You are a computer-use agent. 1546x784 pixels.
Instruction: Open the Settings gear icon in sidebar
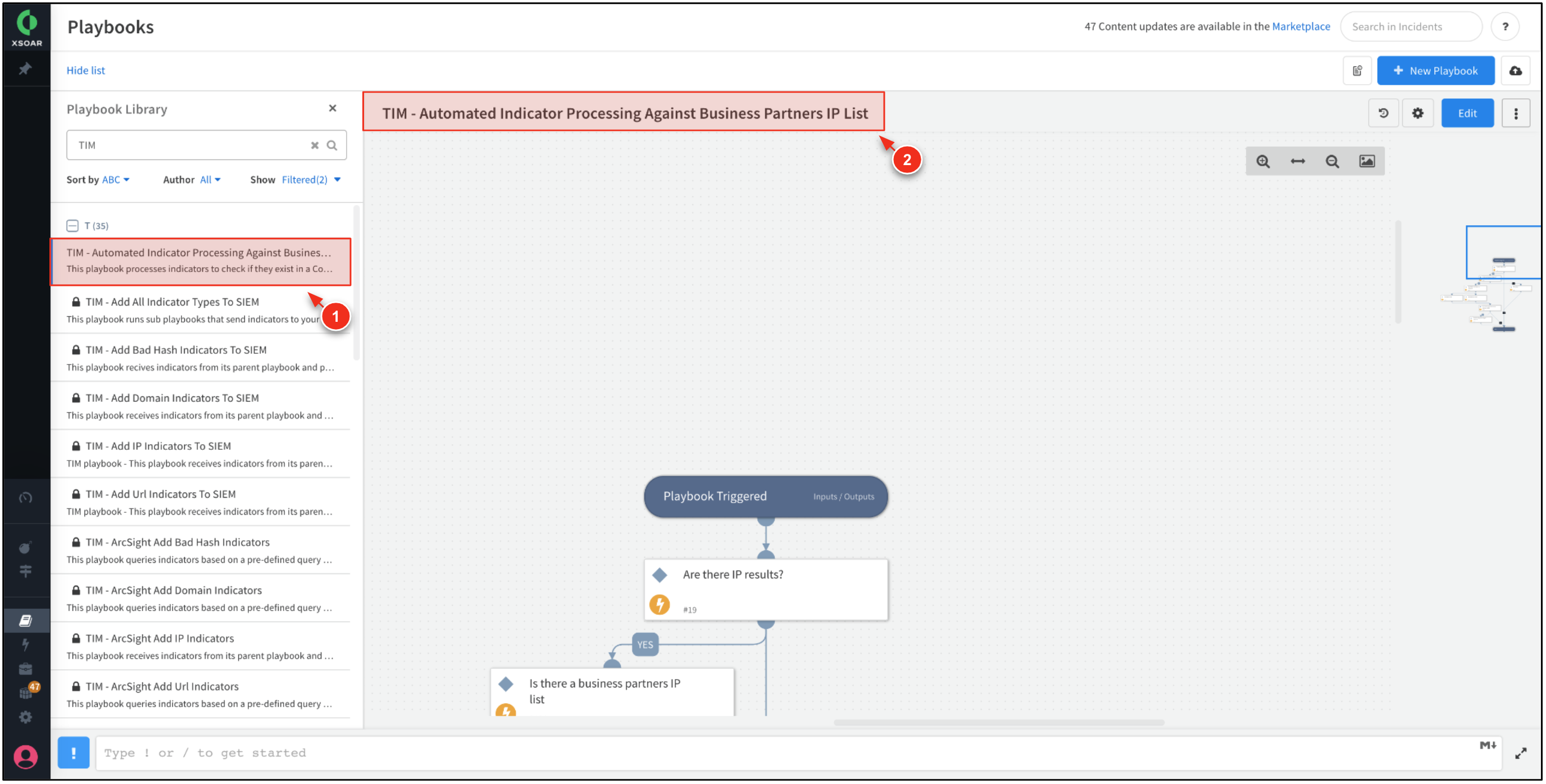pyautogui.click(x=25, y=717)
